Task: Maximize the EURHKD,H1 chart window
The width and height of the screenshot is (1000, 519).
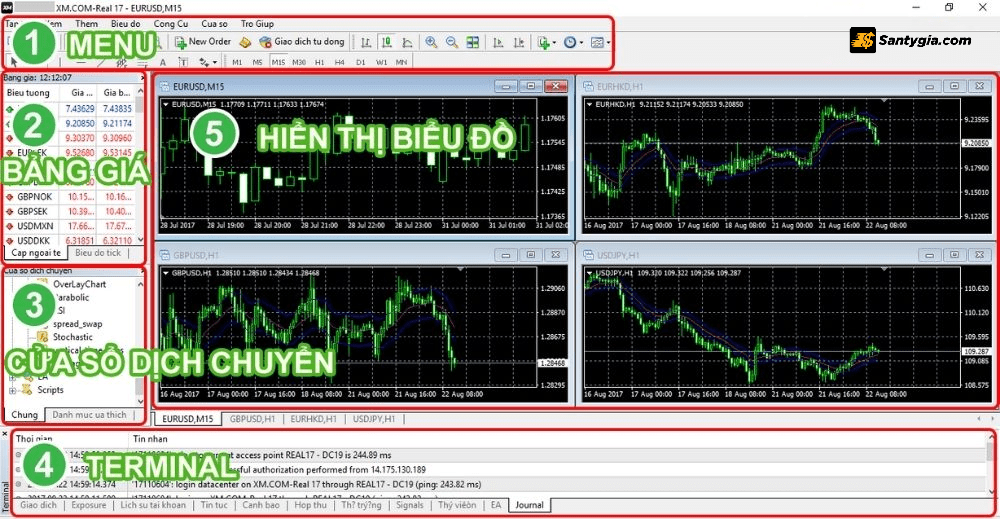Action: click(955, 86)
